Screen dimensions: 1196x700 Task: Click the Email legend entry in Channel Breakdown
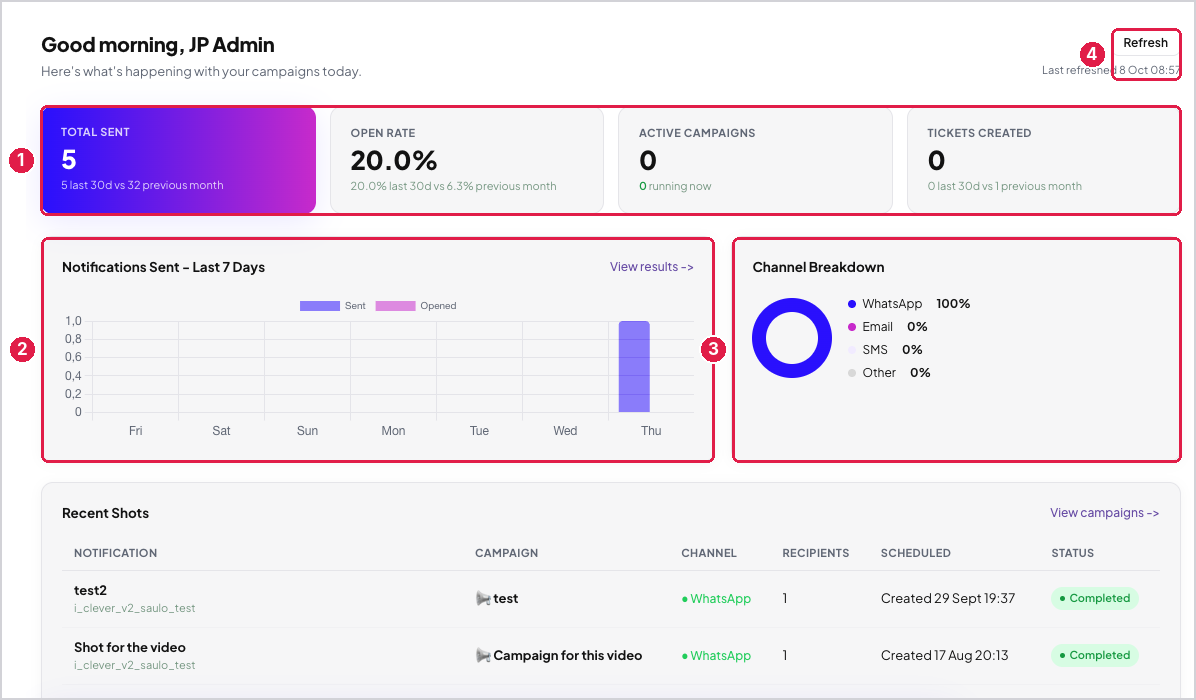[x=887, y=326]
